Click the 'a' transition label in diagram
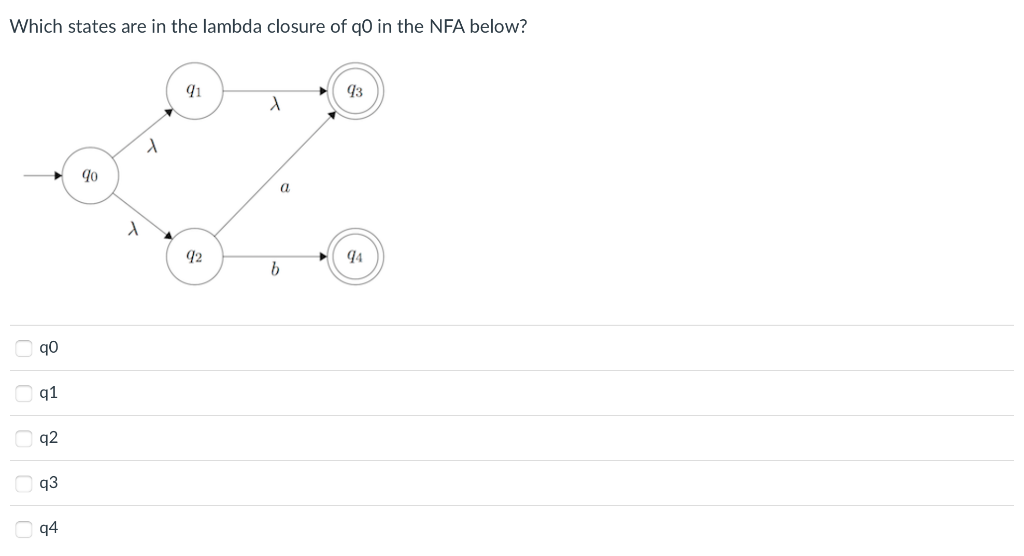This screenshot has width=1024, height=556. tap(285, 188)
